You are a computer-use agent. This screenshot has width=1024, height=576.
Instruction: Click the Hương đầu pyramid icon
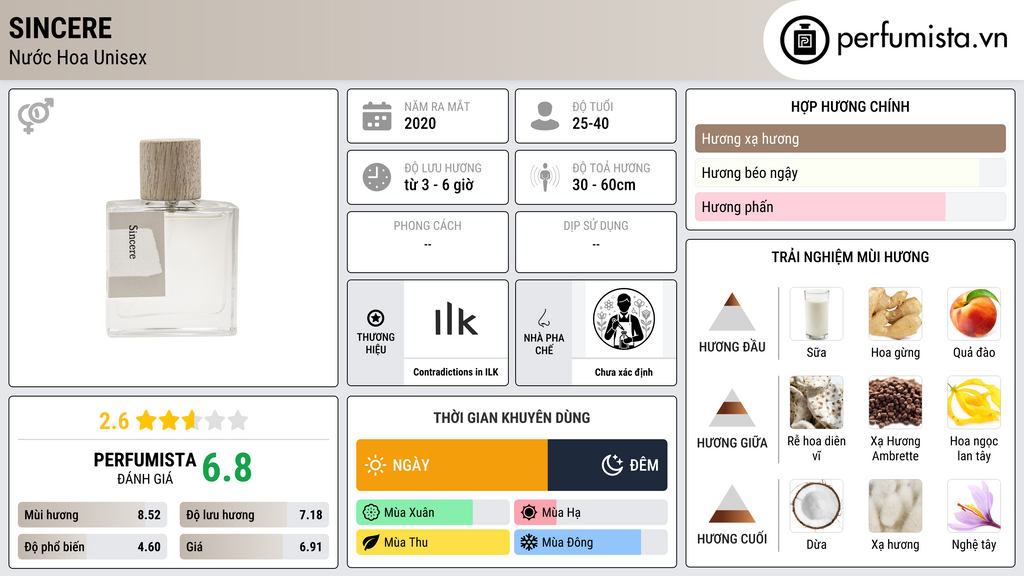732,312
